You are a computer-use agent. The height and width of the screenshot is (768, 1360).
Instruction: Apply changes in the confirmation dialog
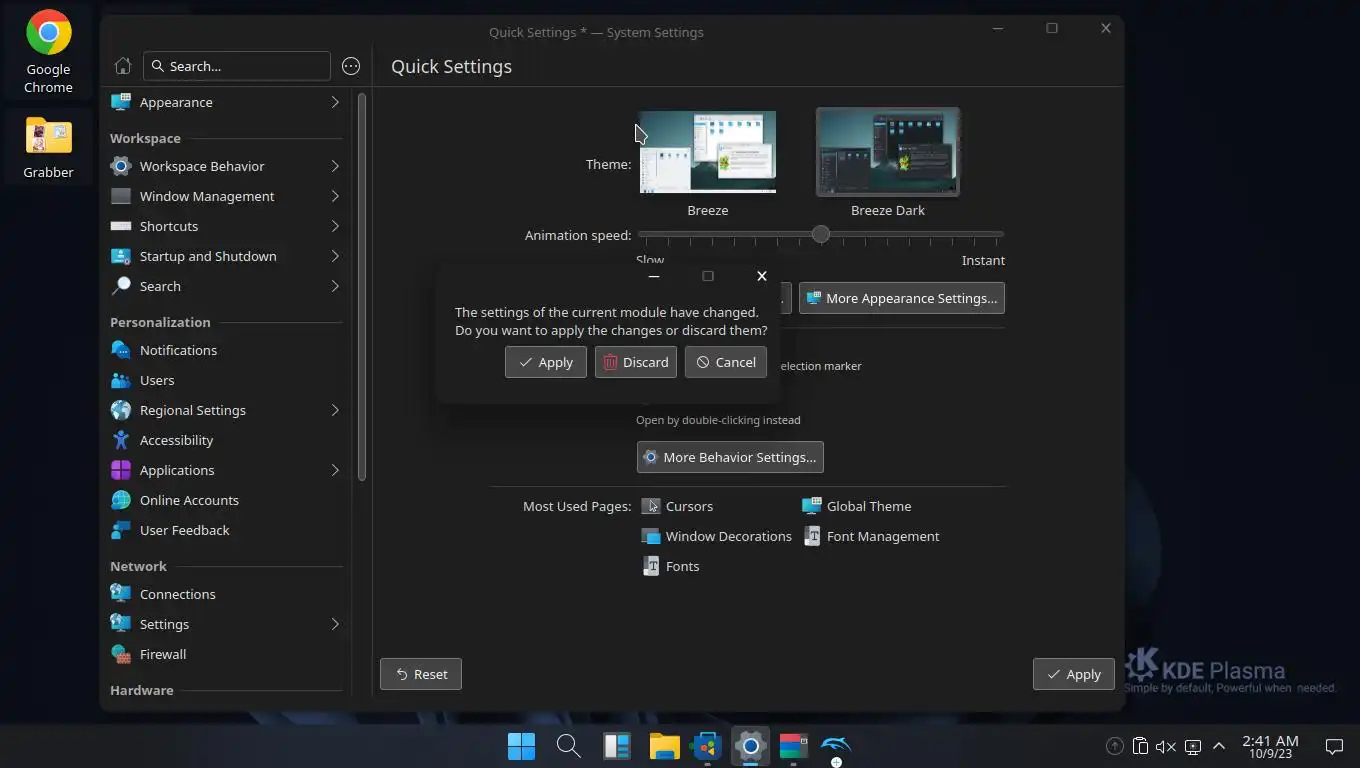(546, 362)
